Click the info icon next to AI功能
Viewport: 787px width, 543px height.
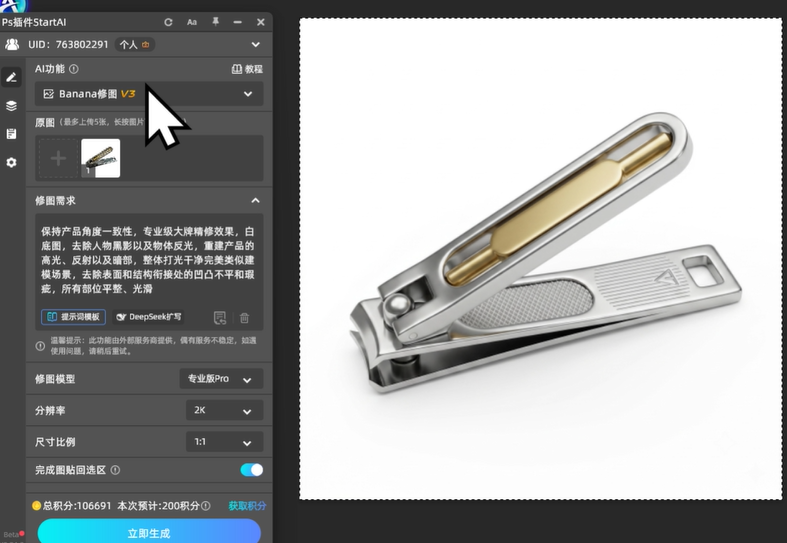click(x=74, y=69)
